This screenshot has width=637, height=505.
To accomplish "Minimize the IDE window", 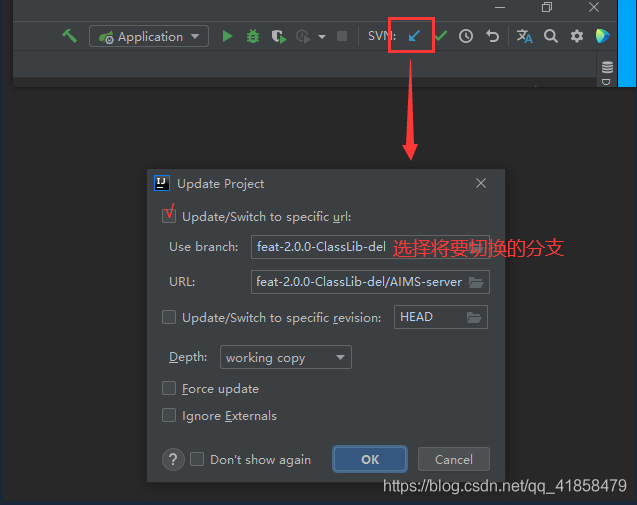I will 500,7.
